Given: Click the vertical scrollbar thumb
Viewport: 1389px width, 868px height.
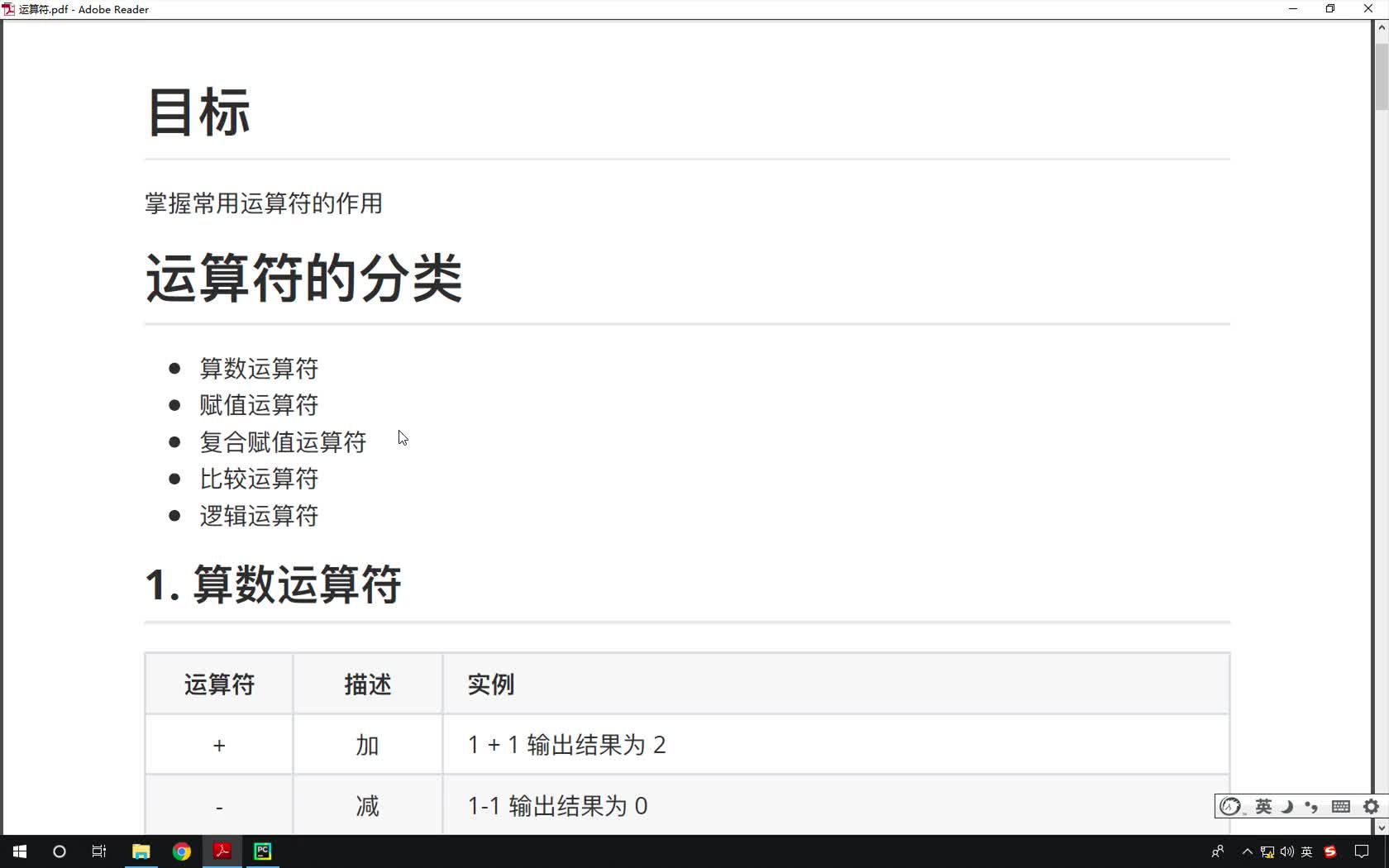Looking at the screenshot, I should point(1382,76).
